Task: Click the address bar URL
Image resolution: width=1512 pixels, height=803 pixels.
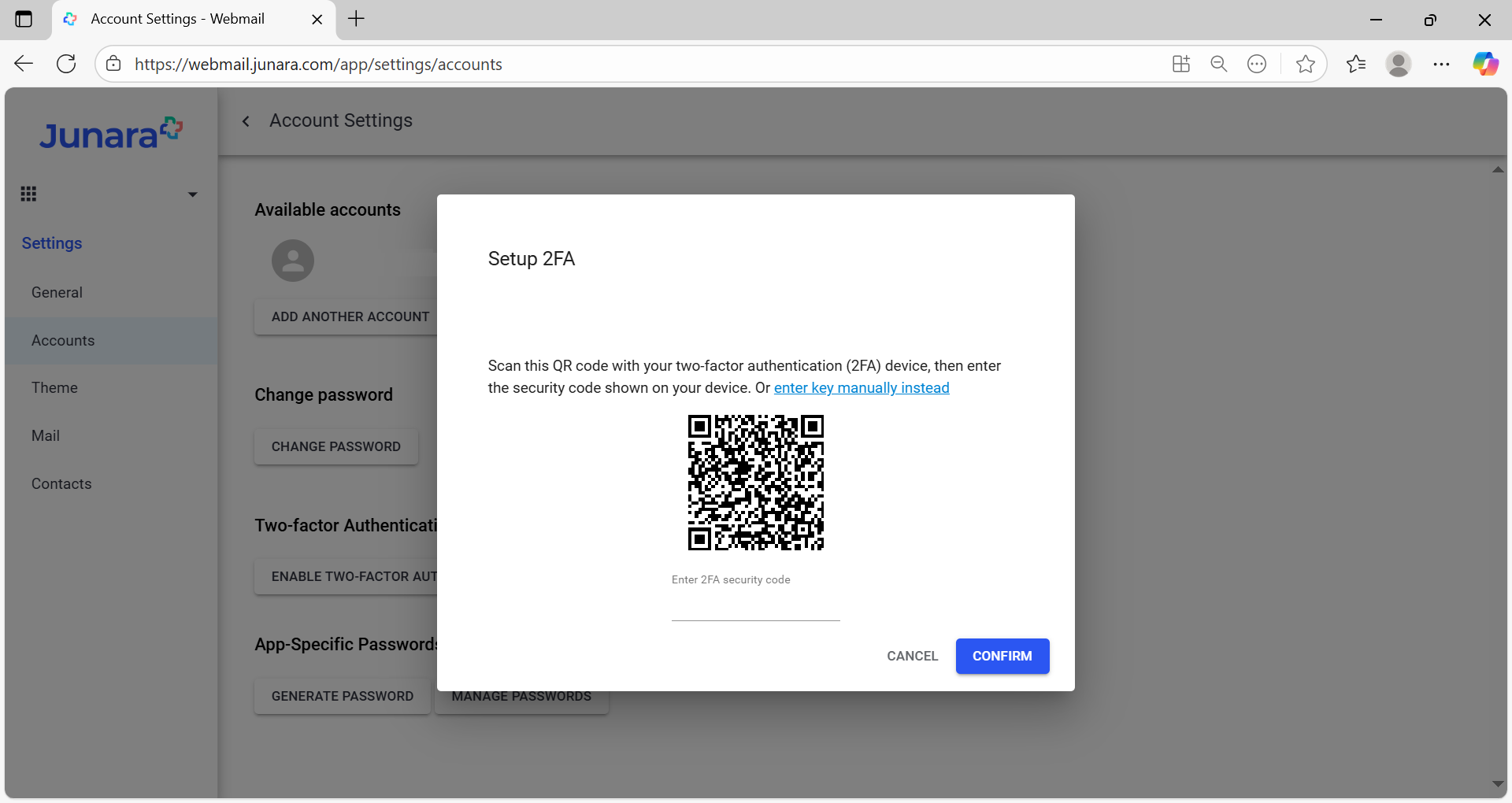Action: [x=318, y=64]
